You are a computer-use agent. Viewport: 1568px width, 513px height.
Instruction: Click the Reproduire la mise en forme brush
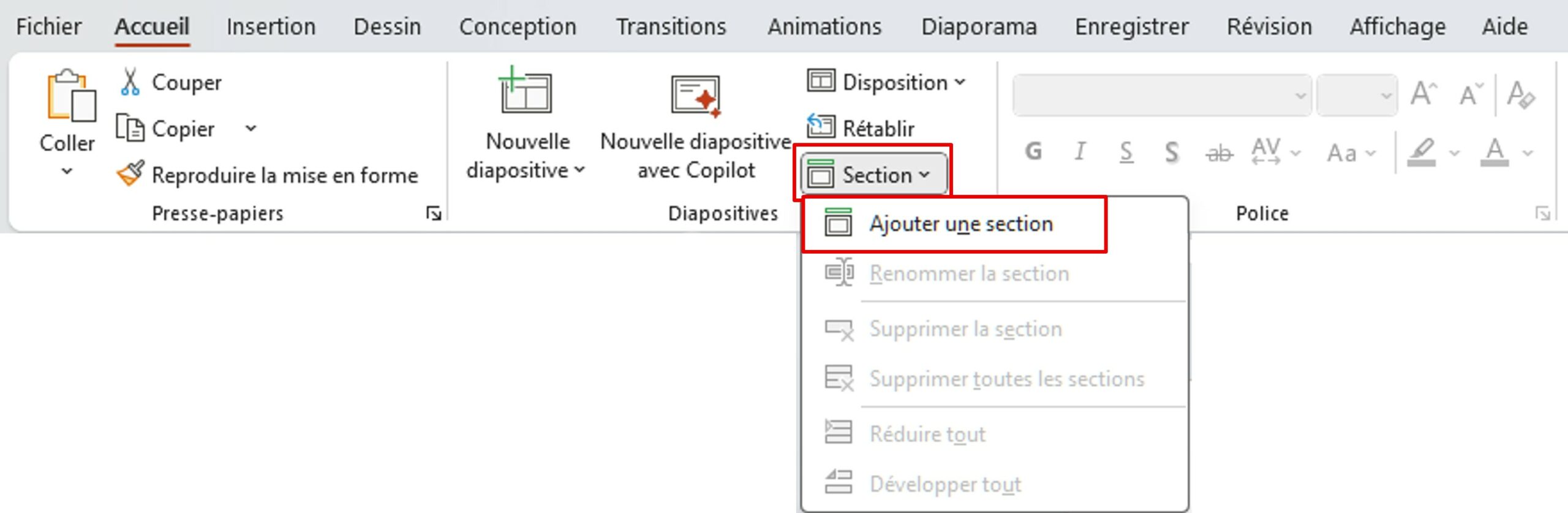point(130,175)
